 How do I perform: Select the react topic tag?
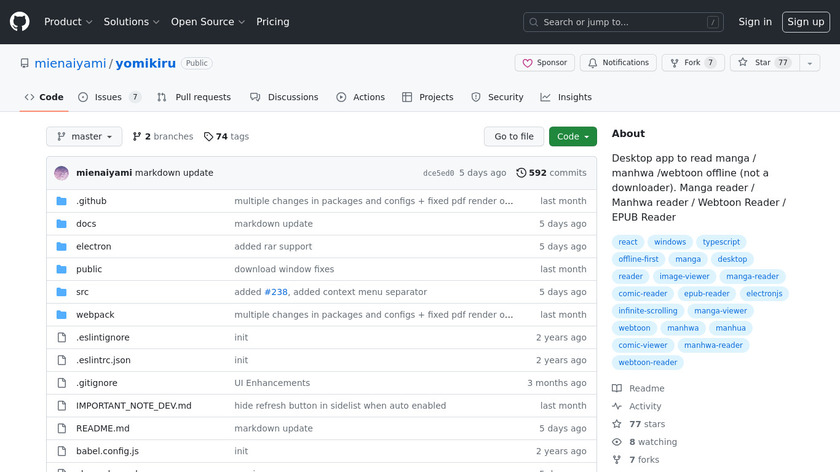[628, 242]
